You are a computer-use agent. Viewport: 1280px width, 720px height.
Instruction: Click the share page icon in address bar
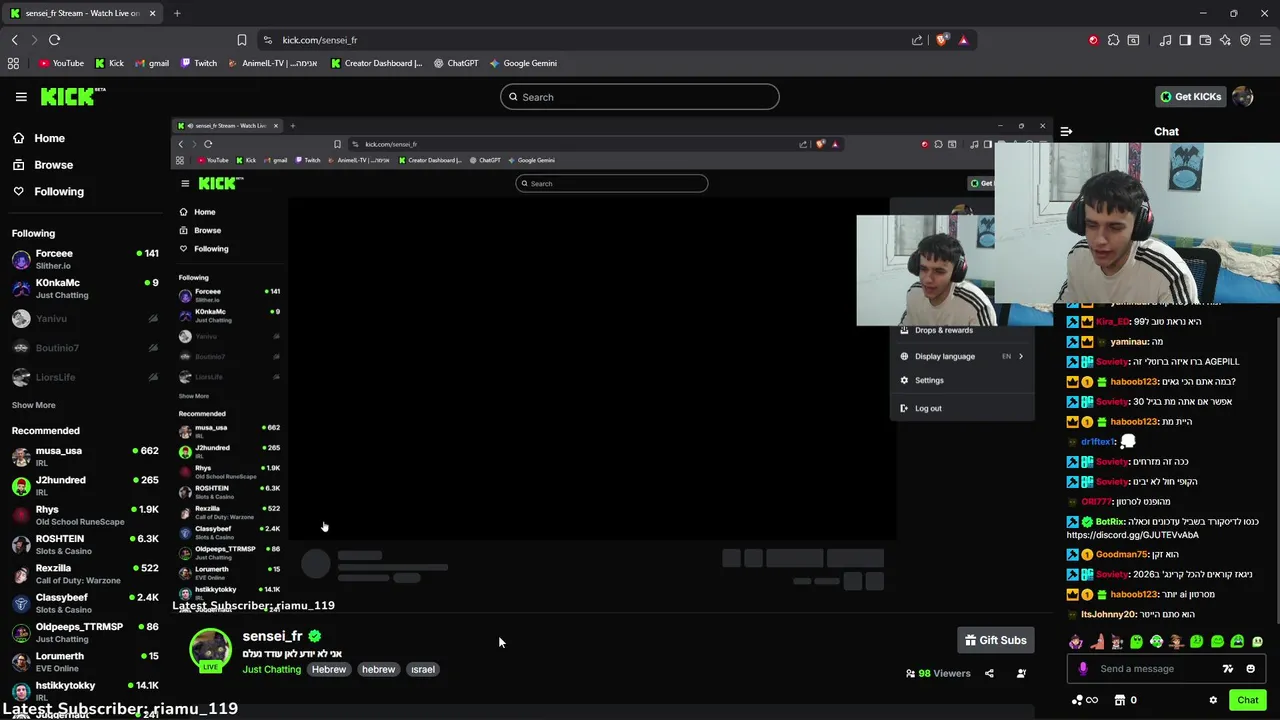(x=917, y=40)
